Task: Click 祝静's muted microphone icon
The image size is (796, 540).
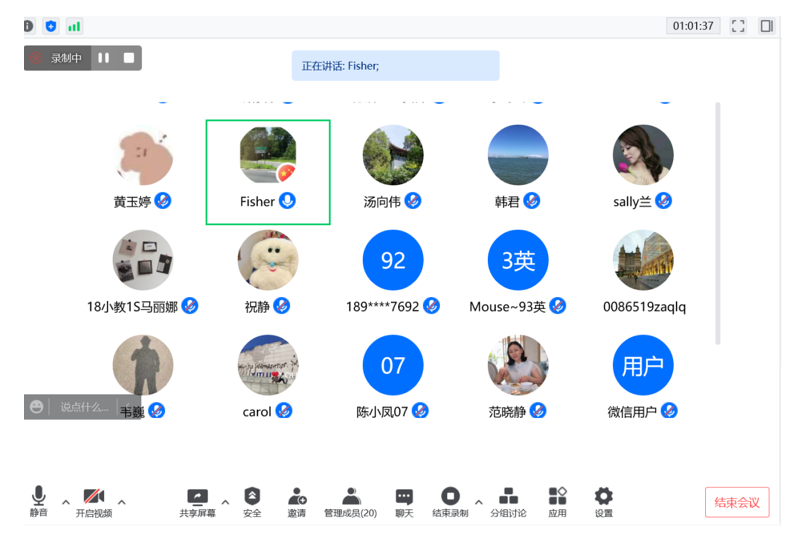Action: [282, 306]
